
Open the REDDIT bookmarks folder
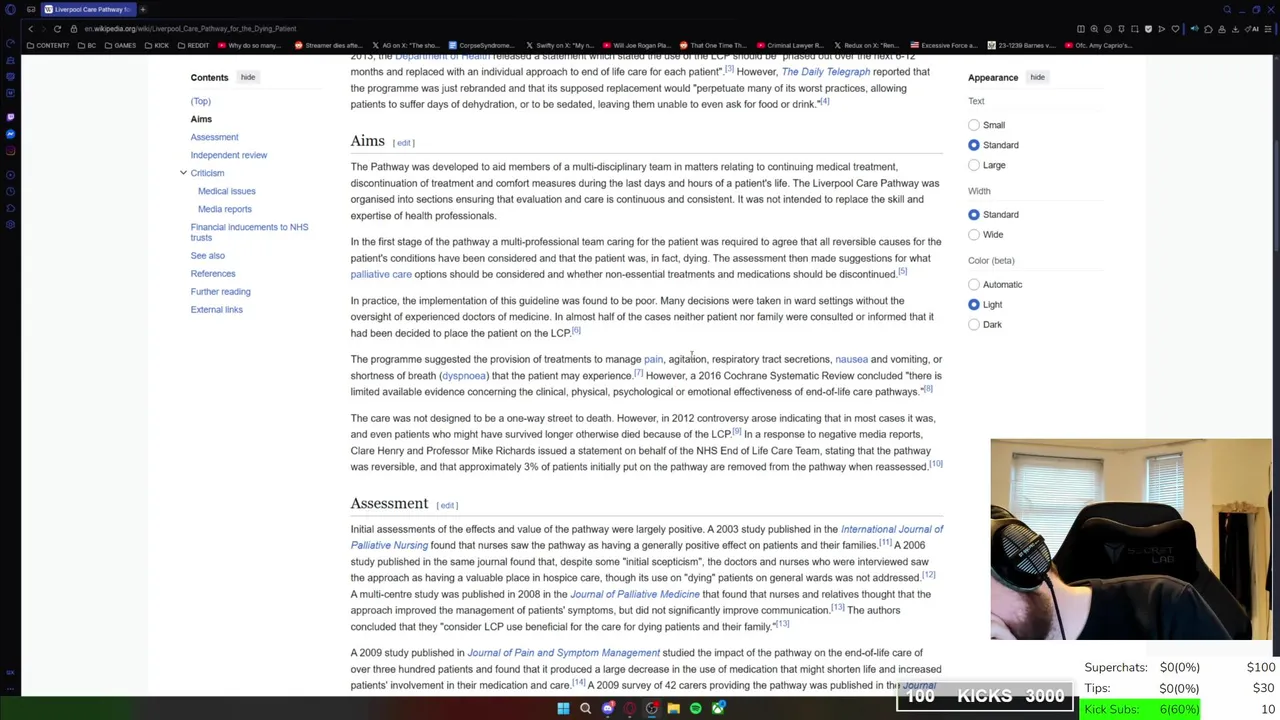pos(193,45)
